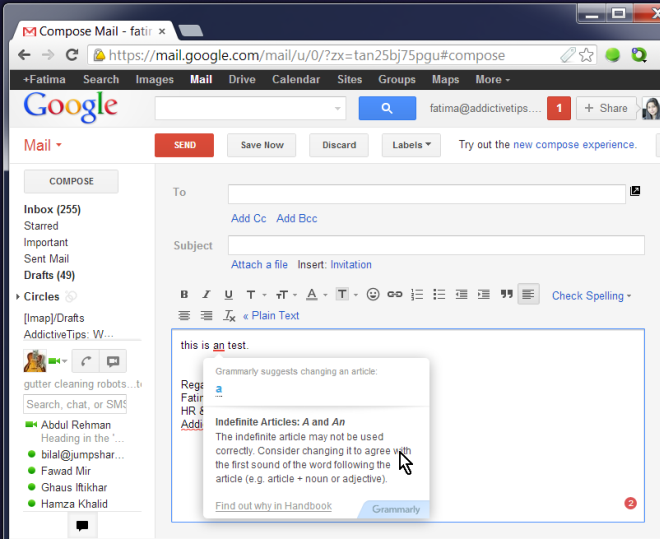Increase text indent (indent more)
Image resolution: width=660 pixels, height=539 pixels.
pos(484,294)
